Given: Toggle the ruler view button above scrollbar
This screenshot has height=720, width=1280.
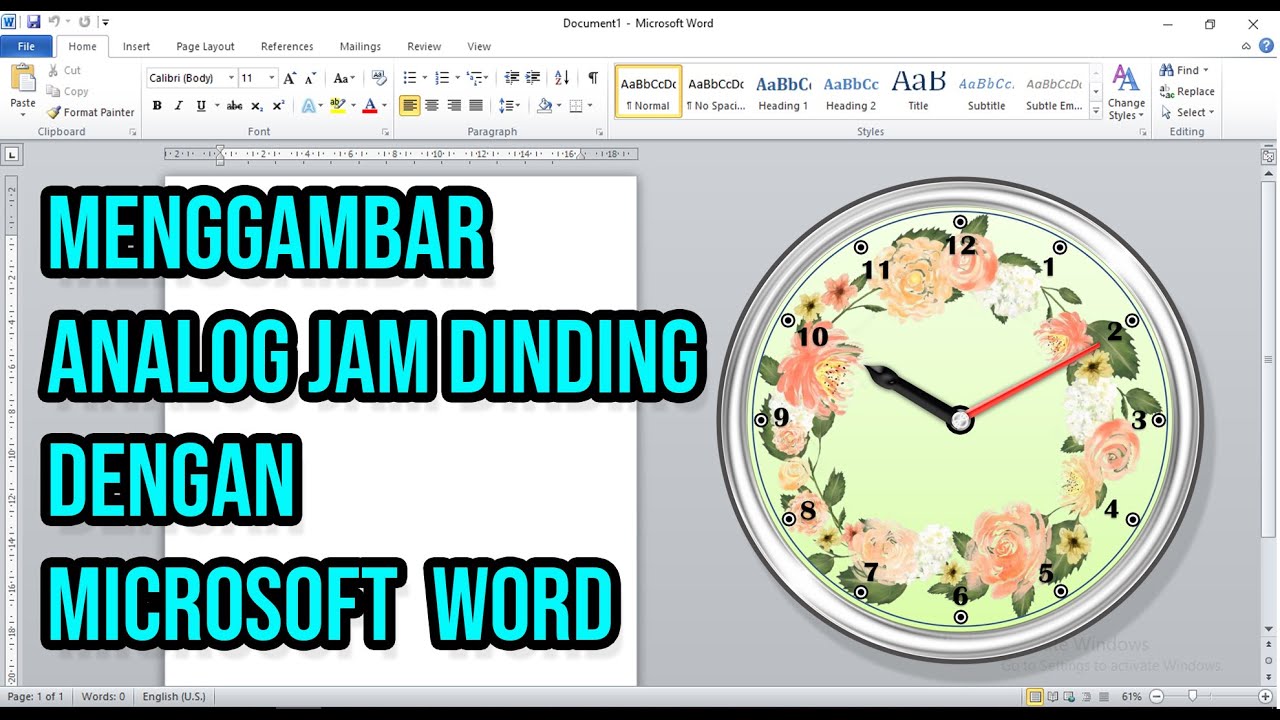Looking at the screenshot, I should tap(1269, 156).
